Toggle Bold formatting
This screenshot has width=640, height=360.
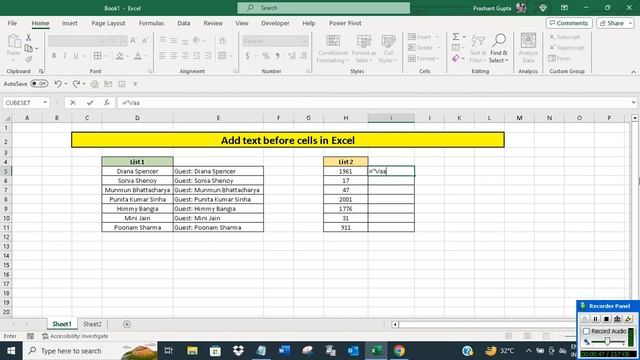(x=54, y=56)
